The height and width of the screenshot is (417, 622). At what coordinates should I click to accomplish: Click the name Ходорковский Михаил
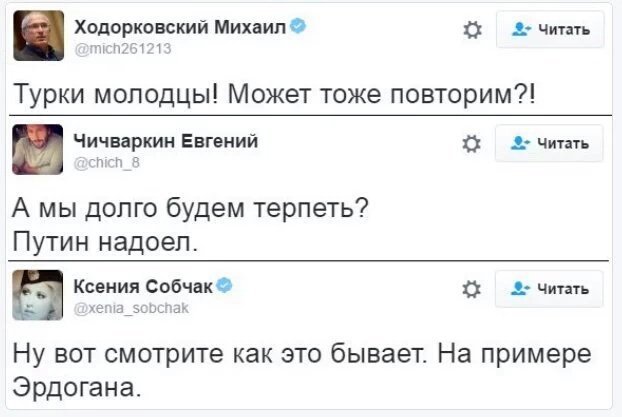pos(180,27)
